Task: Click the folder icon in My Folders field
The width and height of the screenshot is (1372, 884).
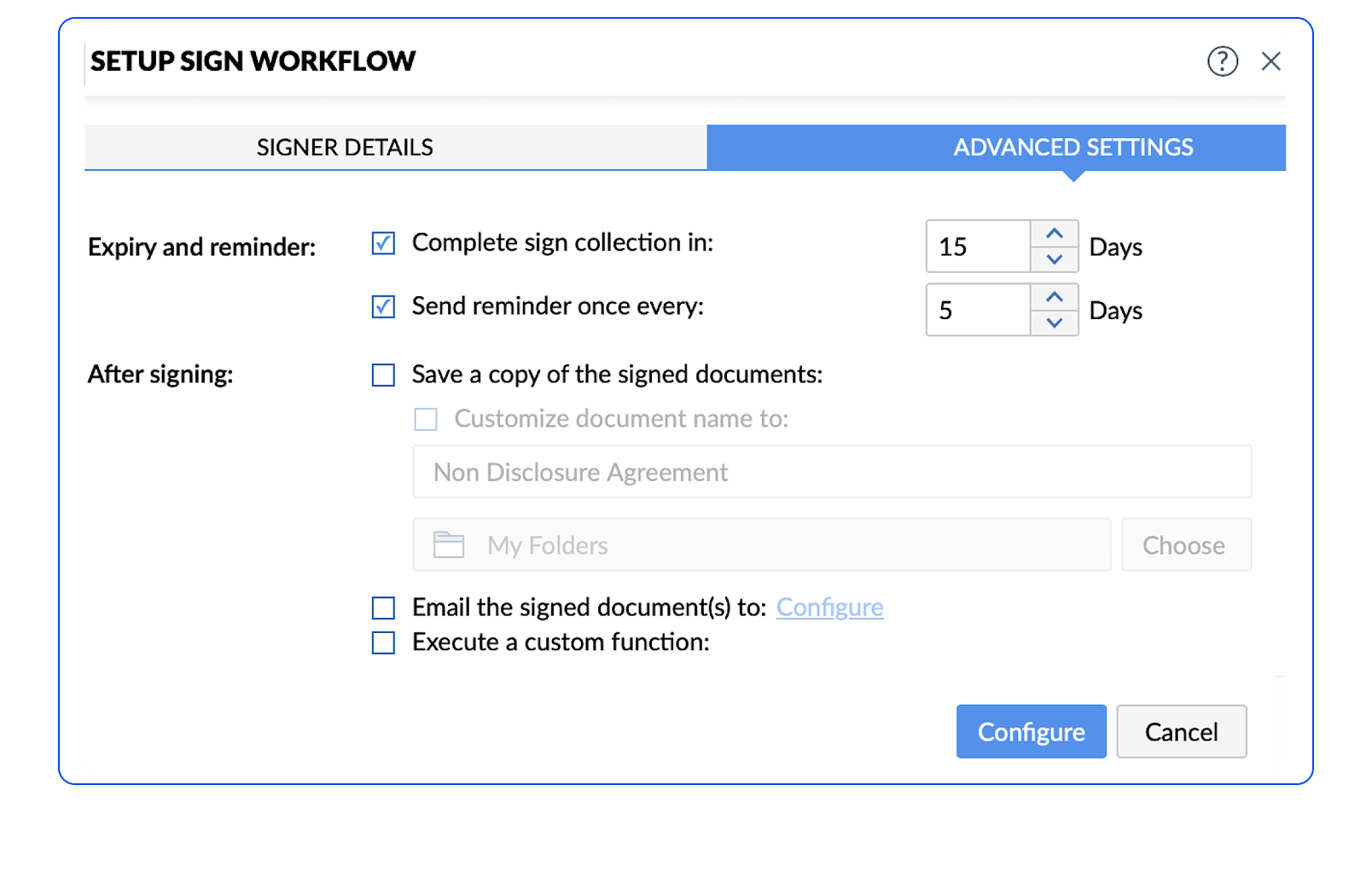Action: click(448, 544)
